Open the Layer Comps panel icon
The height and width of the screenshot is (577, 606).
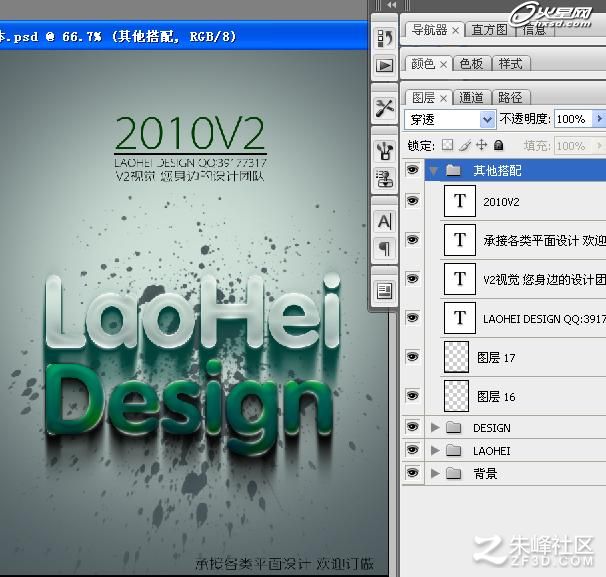click(385, 290)
